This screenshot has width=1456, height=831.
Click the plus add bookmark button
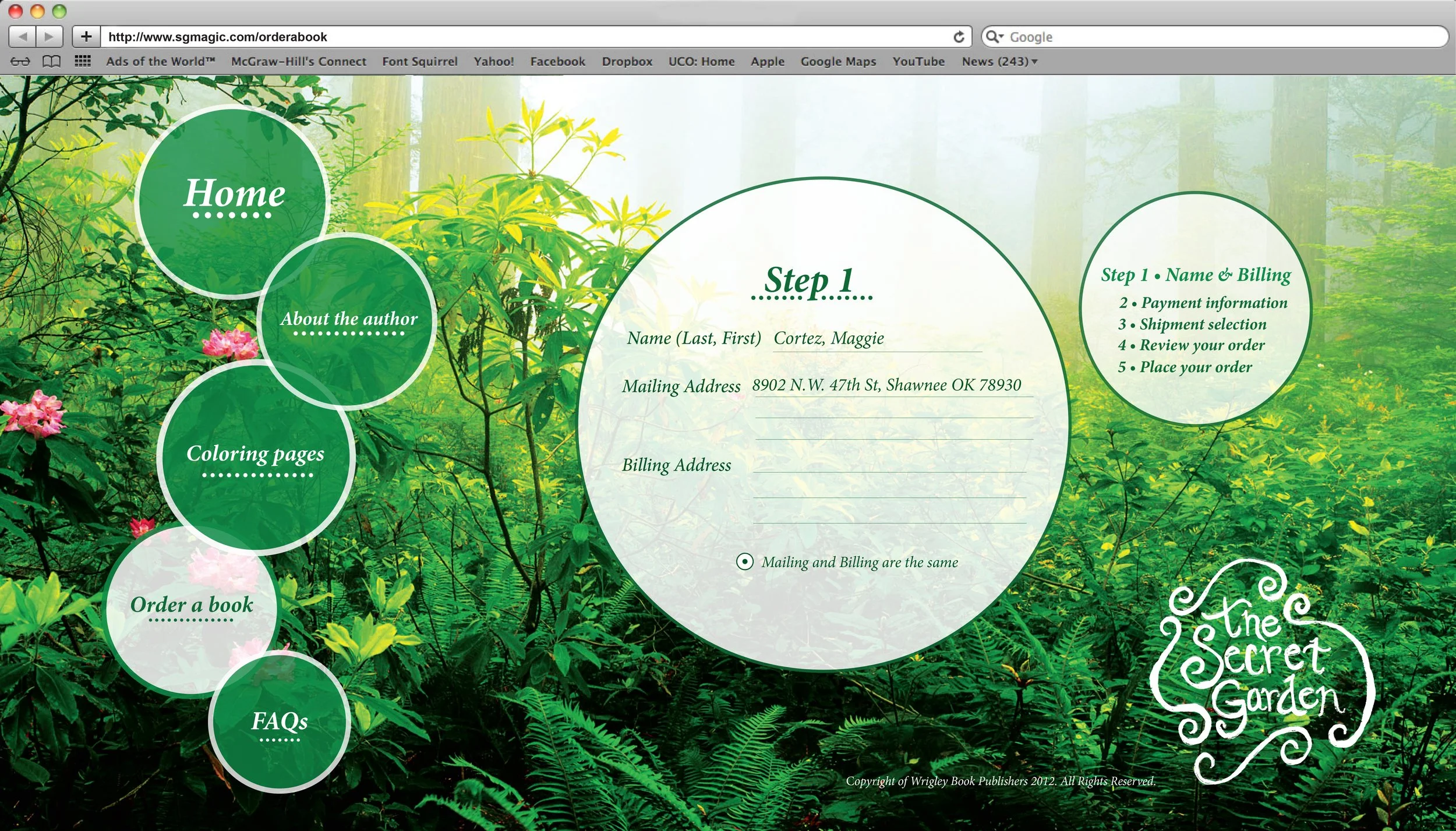[86, 37]
